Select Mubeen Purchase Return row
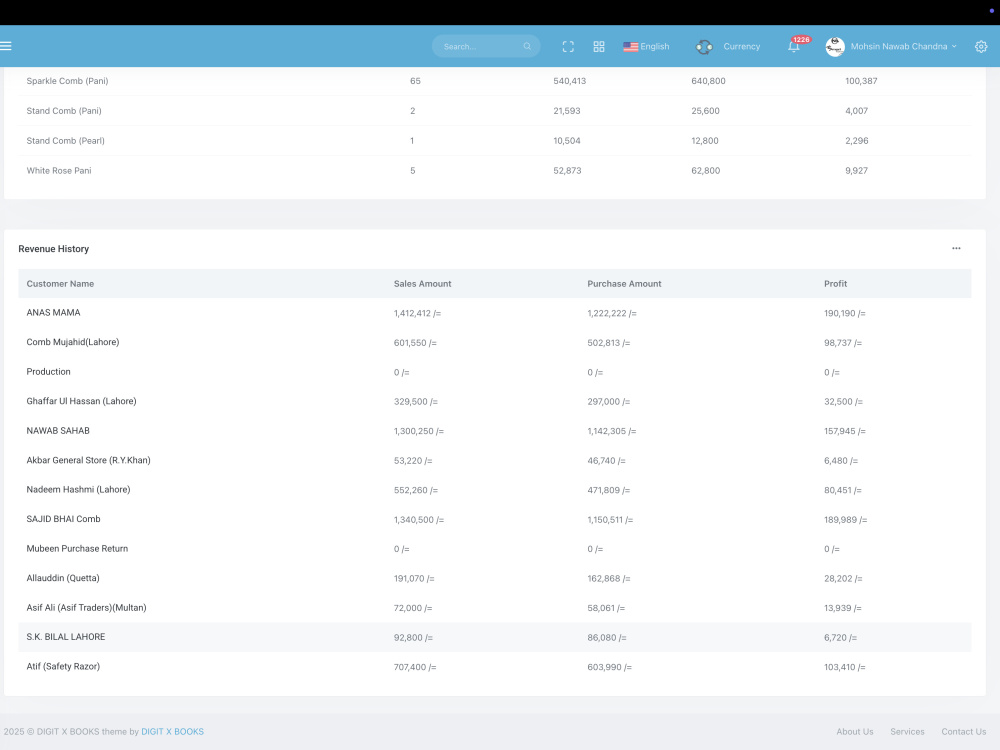Viewport: 1000px width, 750px height. tap(494, 548)
